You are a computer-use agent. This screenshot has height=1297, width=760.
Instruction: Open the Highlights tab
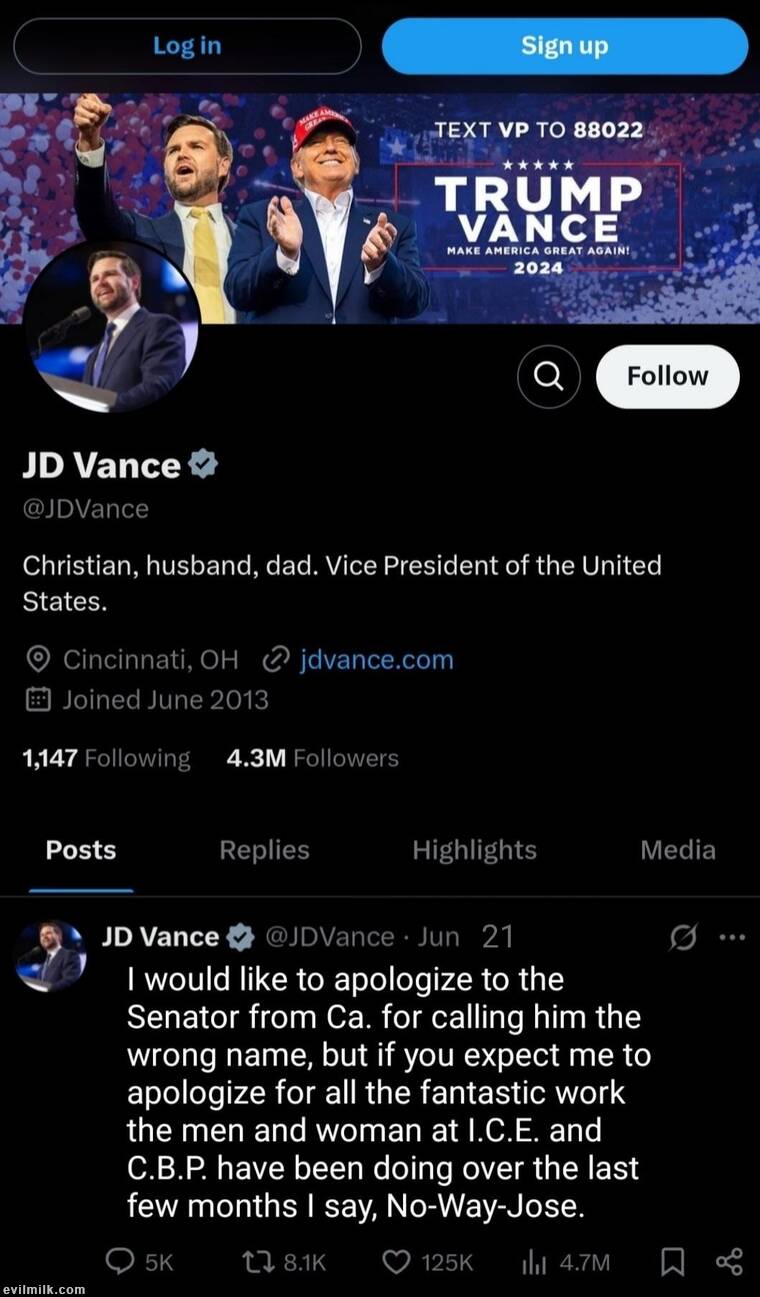pos(474,850)
